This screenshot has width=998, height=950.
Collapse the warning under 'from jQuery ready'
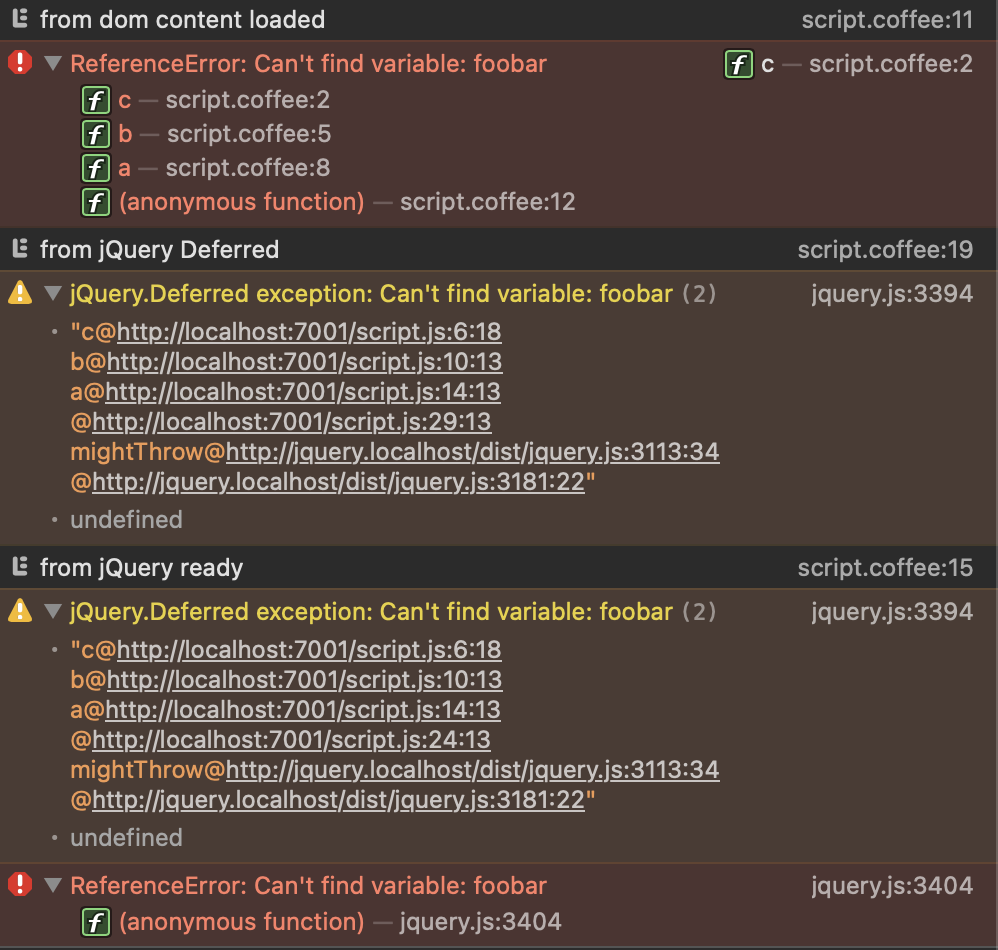pos(53,611)
